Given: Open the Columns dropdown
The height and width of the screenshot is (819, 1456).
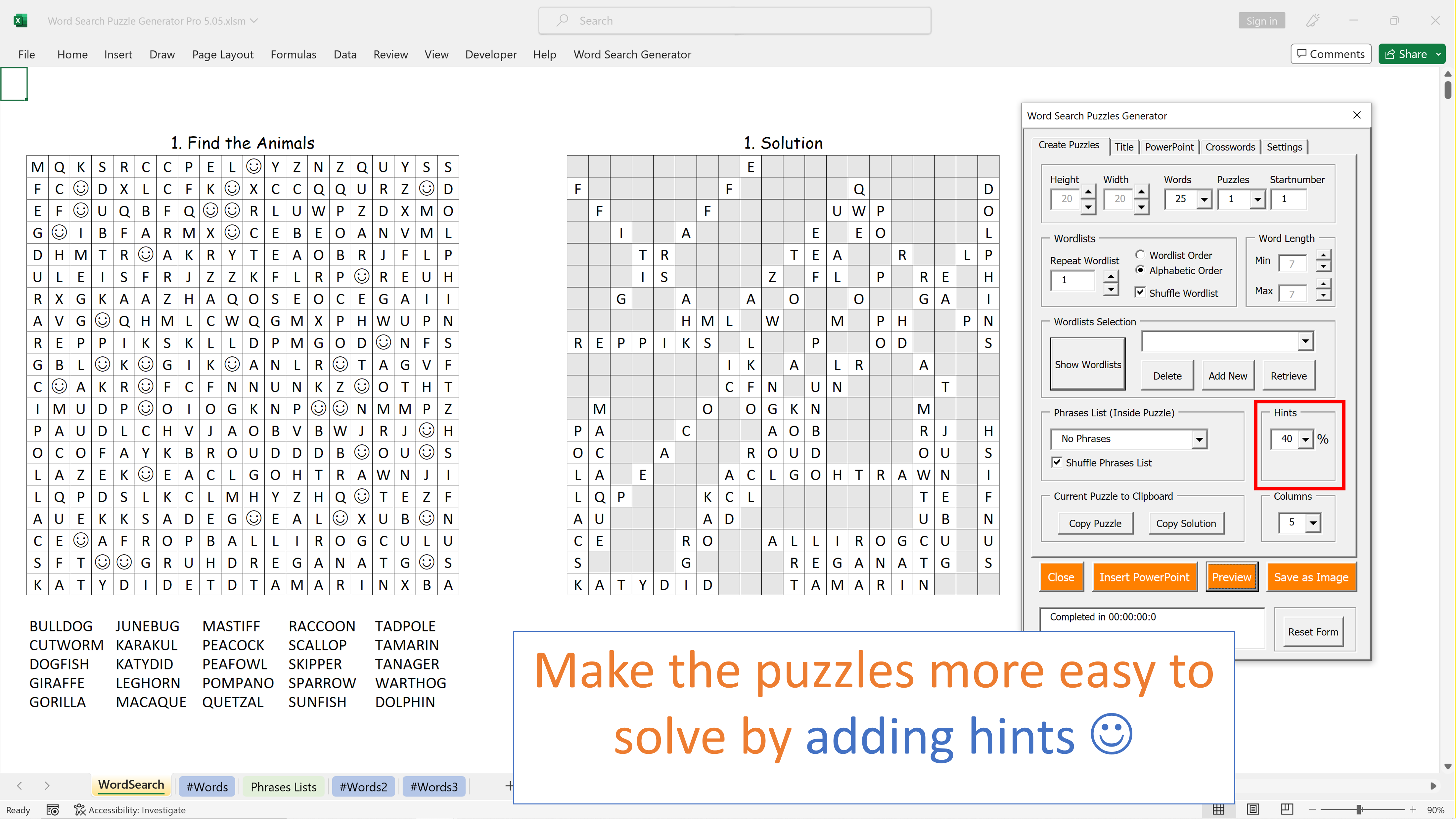Looking at the screenshot, I should pyautogui.click(x=1312, y=523).
